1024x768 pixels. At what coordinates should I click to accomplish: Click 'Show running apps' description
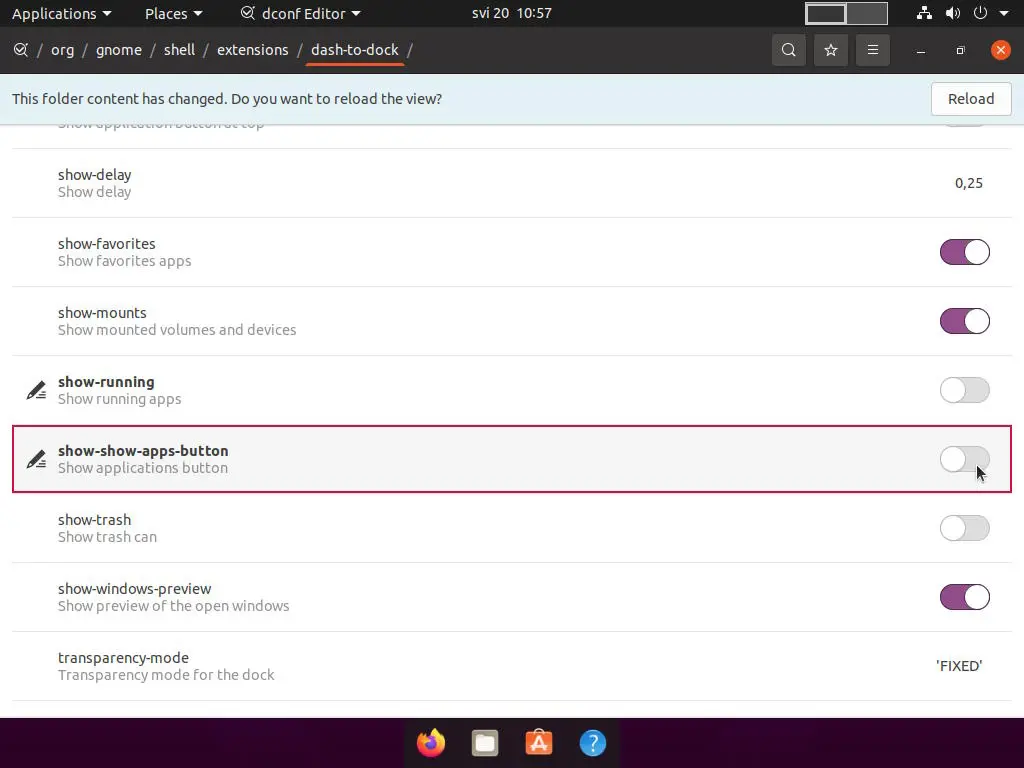pyautogui.click(x=120, y=399)
